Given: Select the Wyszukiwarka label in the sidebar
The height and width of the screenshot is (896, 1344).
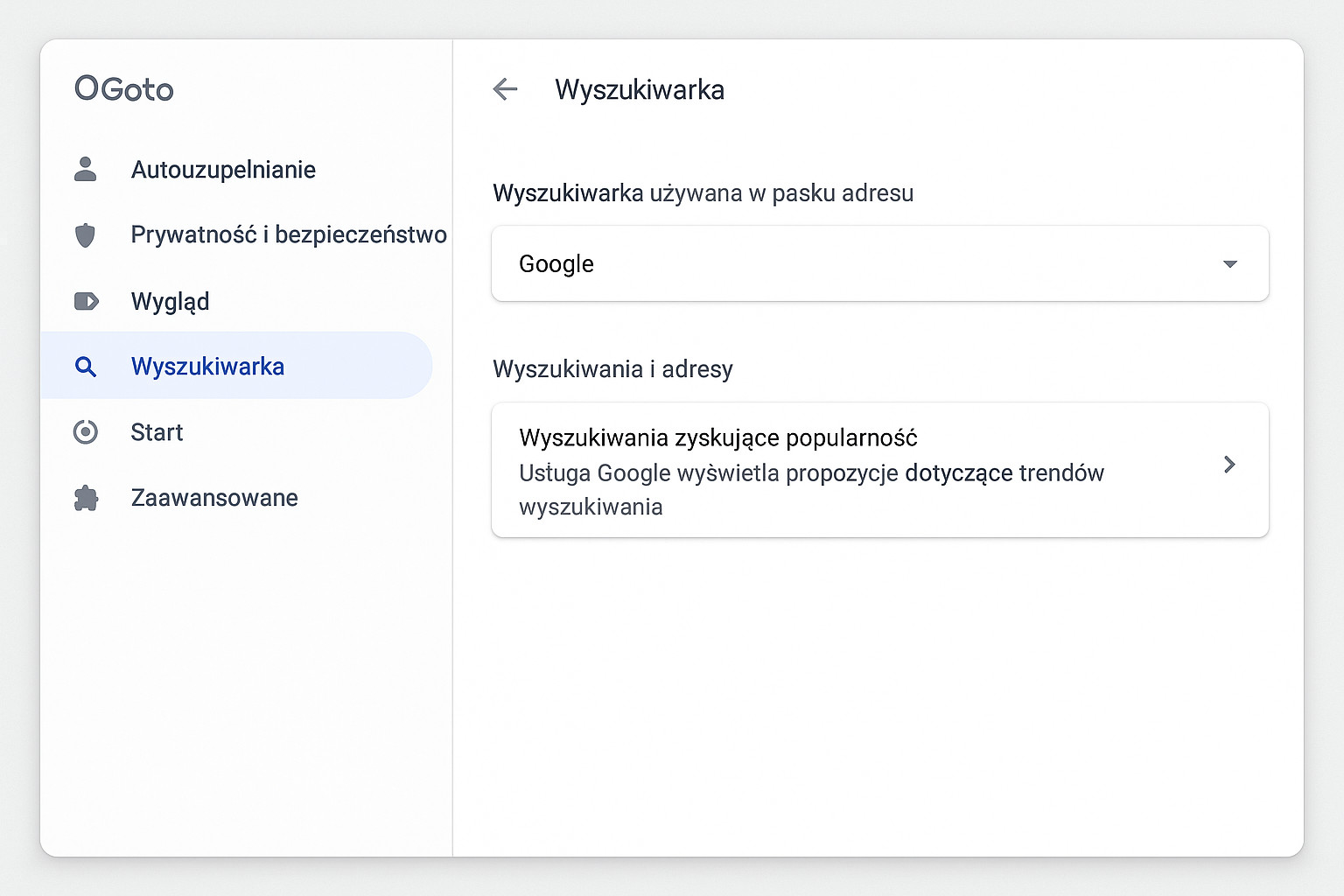Looking at the screenshot, I should coord(207,367).
